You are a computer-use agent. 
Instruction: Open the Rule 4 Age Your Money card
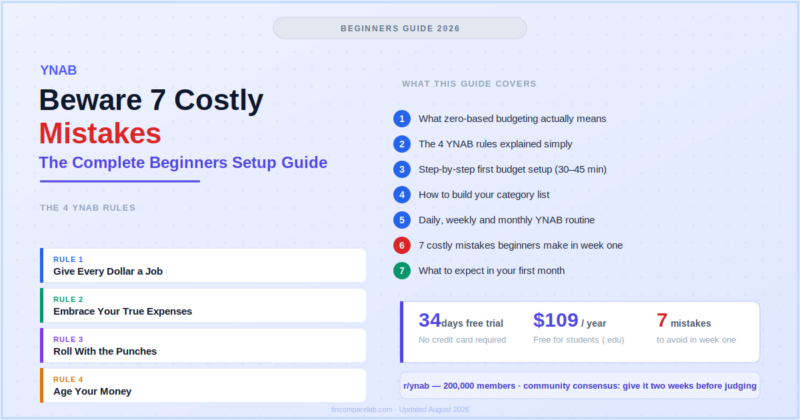203,385
